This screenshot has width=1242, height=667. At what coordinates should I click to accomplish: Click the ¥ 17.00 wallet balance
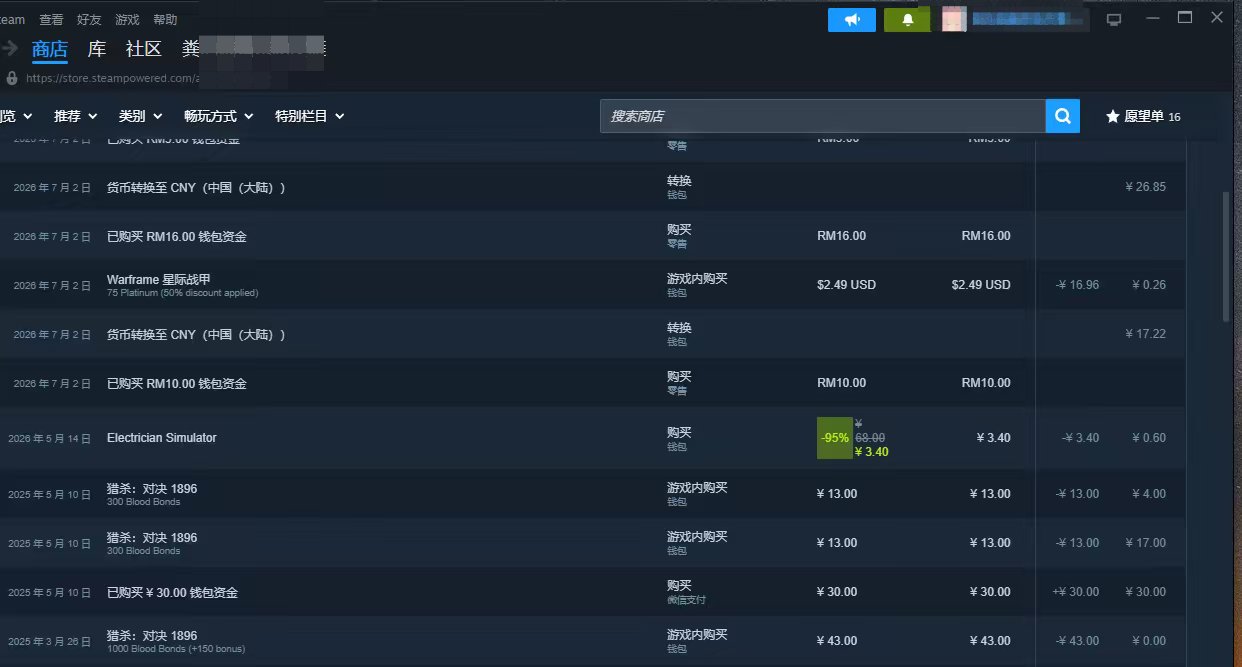pyautogui.click(x=1146, y=542)
